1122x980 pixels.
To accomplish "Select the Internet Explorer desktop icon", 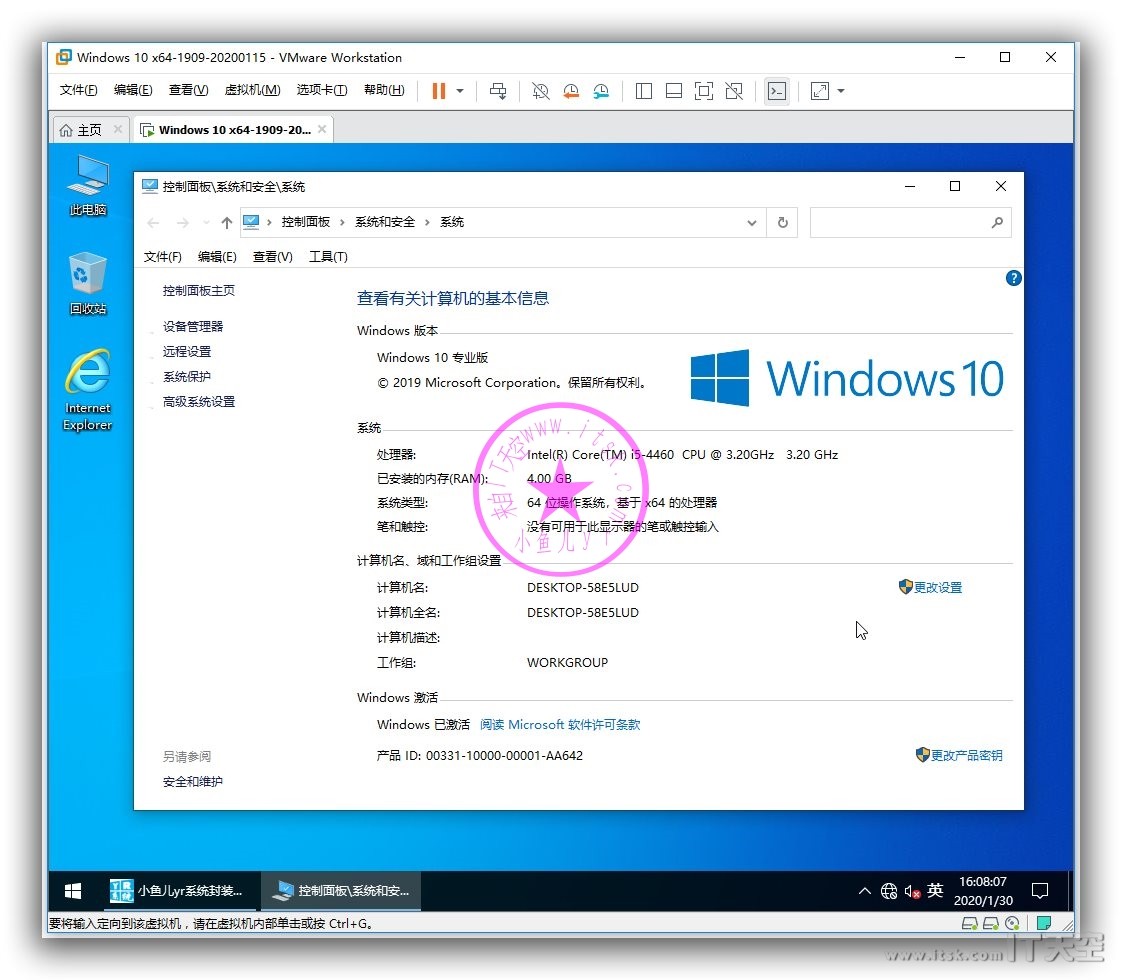I will pyautogui.click(x=87, y=390).
